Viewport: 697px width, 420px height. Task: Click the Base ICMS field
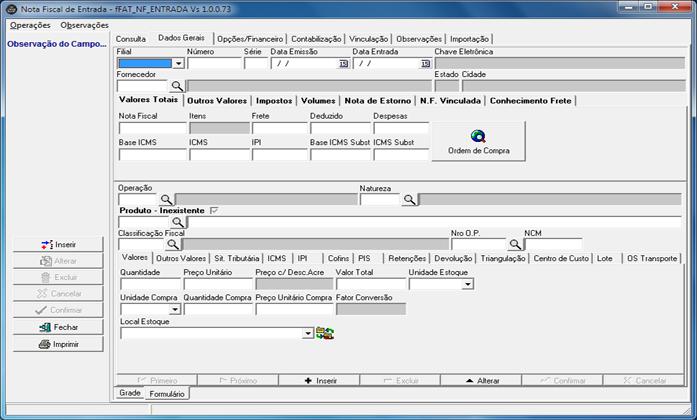point(152,155)
